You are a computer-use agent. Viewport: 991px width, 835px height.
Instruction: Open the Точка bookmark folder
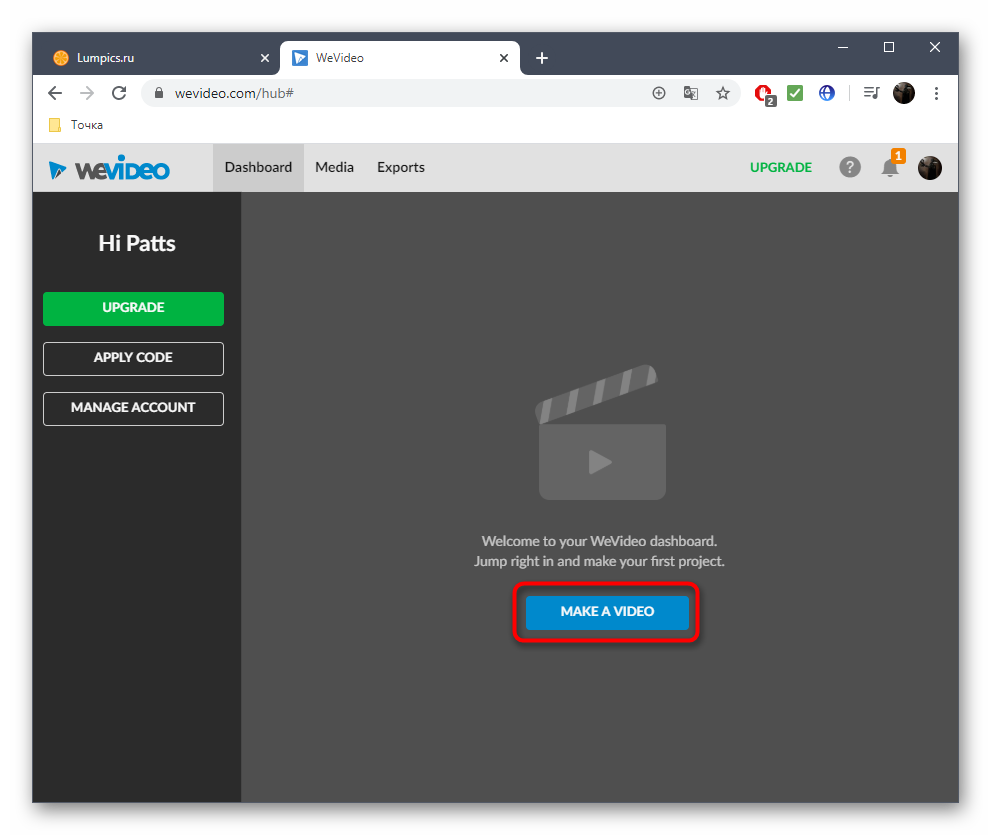click(76, 125)
